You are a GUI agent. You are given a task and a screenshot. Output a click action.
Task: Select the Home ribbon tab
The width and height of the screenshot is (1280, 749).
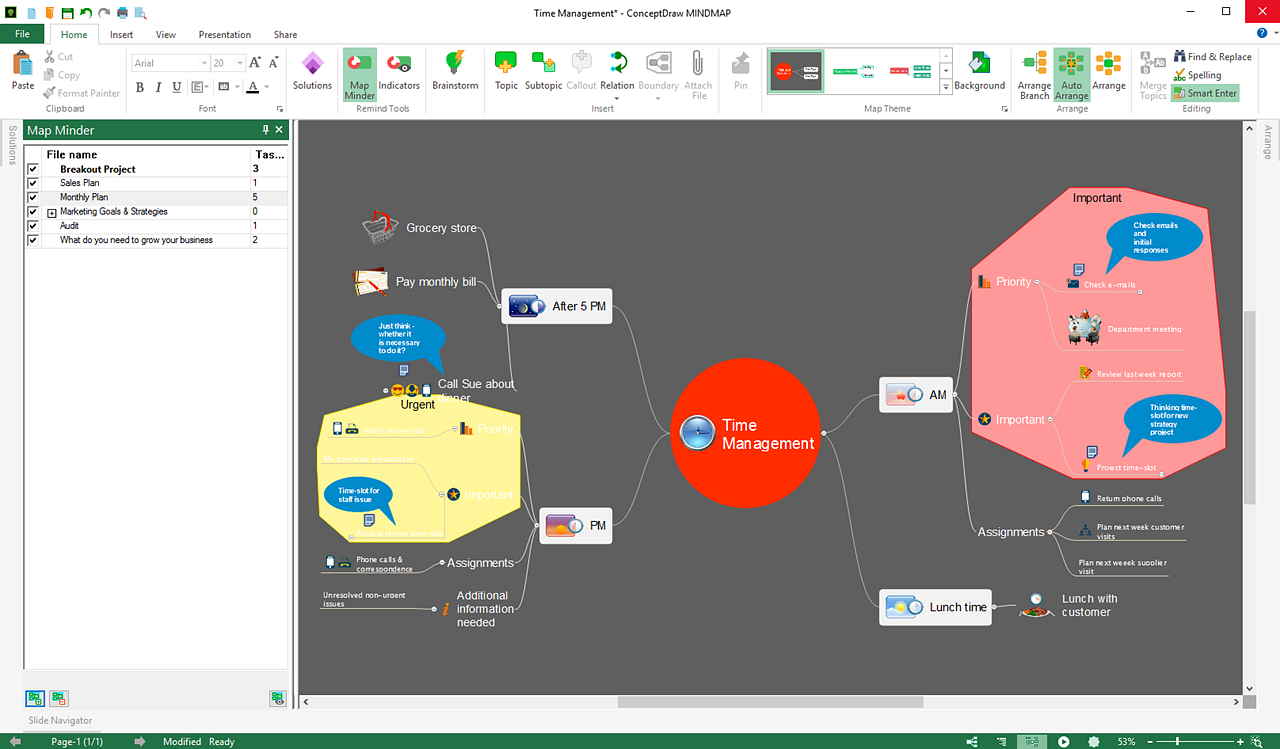[x=74, y=34]
